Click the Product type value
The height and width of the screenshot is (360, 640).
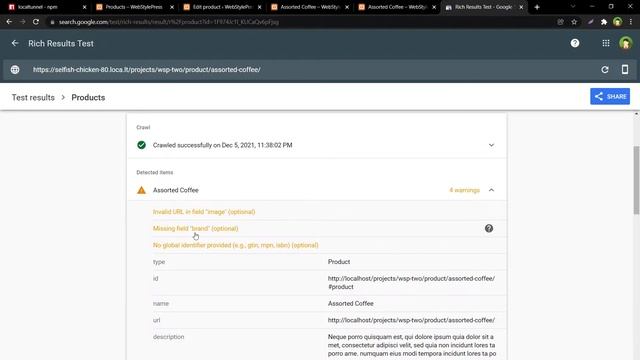(339, 262)
